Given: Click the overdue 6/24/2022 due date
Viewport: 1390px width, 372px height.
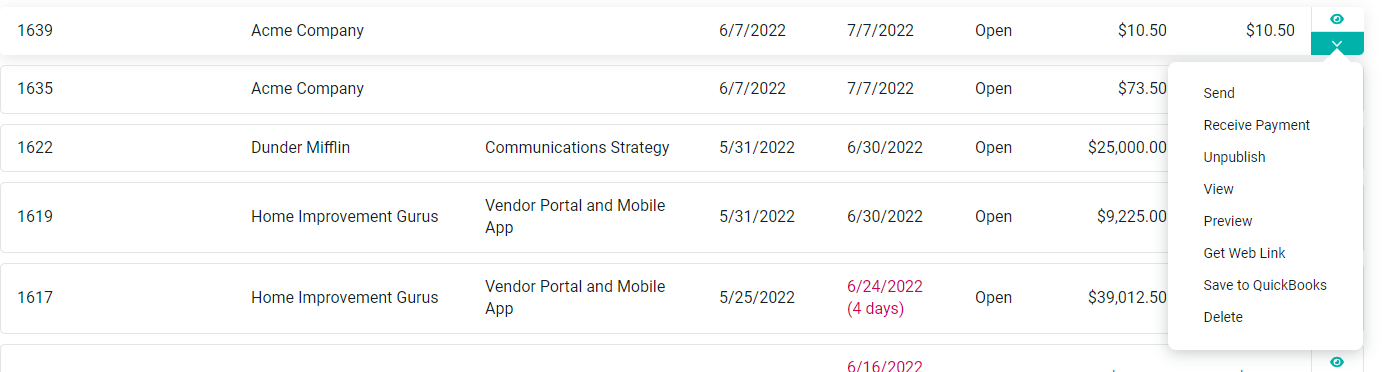Looking at the screenshot, I should click(885, 287).
